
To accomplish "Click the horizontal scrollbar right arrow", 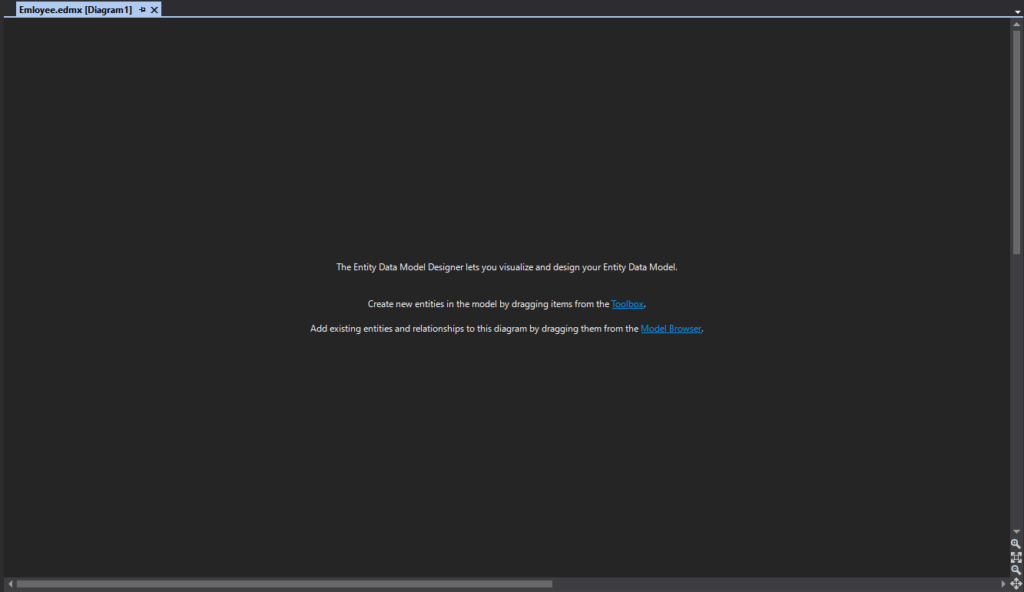I will 1003,583.
